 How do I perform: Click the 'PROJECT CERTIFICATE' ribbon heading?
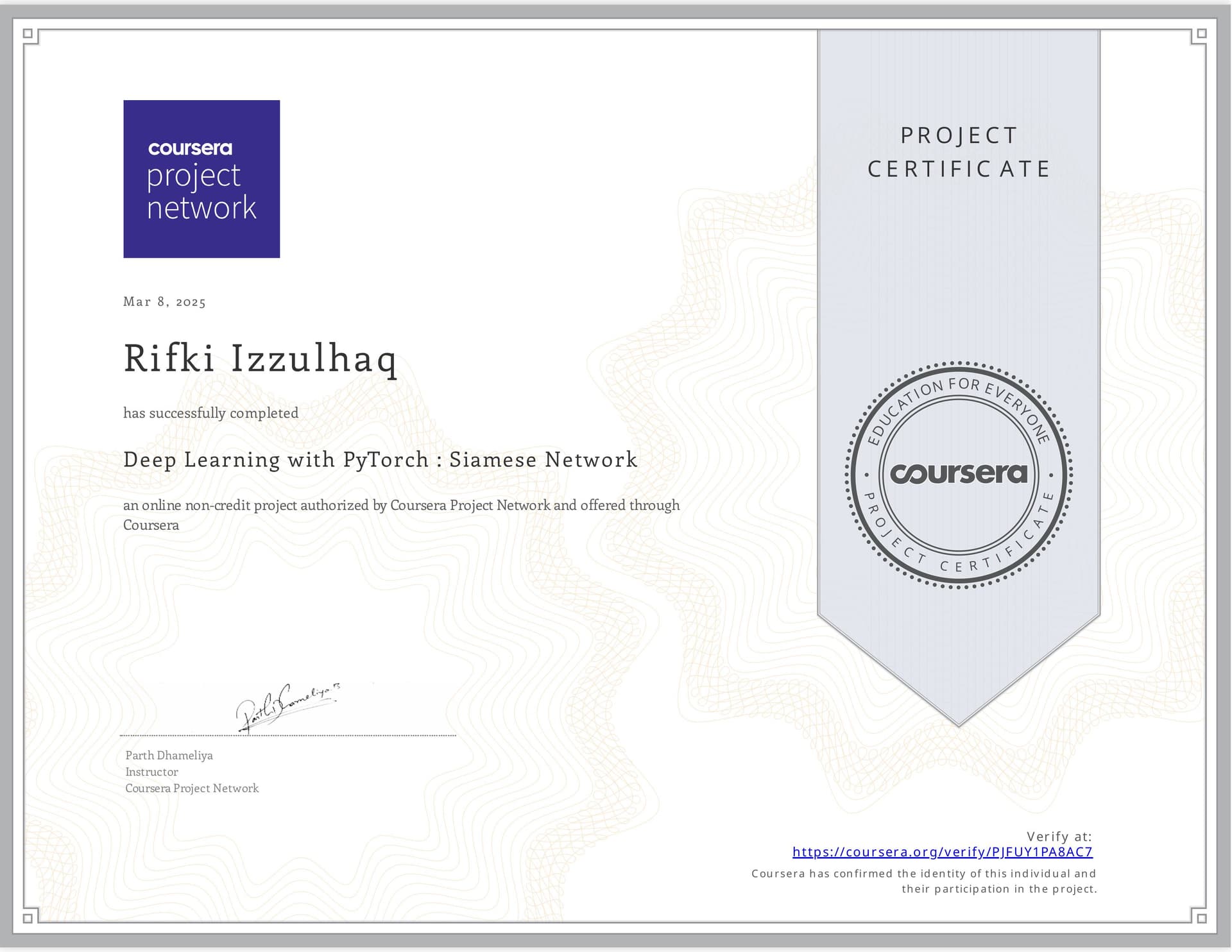point(959,153)
